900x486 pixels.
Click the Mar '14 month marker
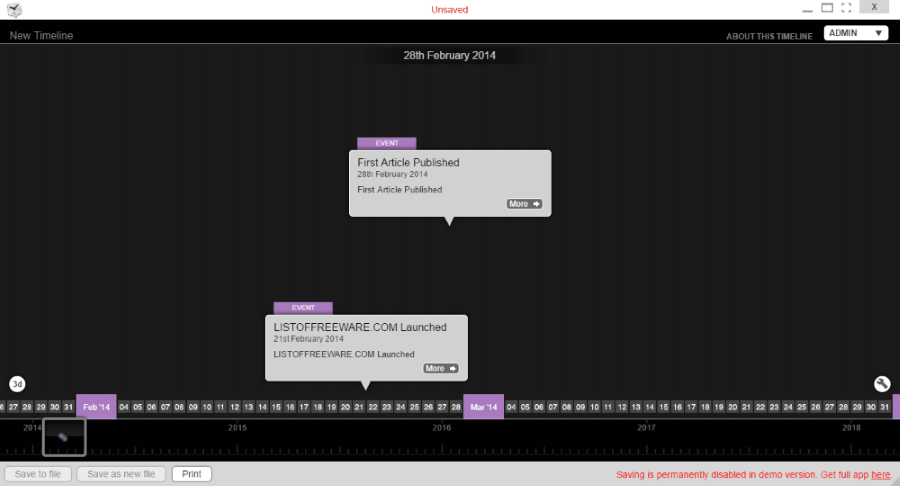click(483, 407)
